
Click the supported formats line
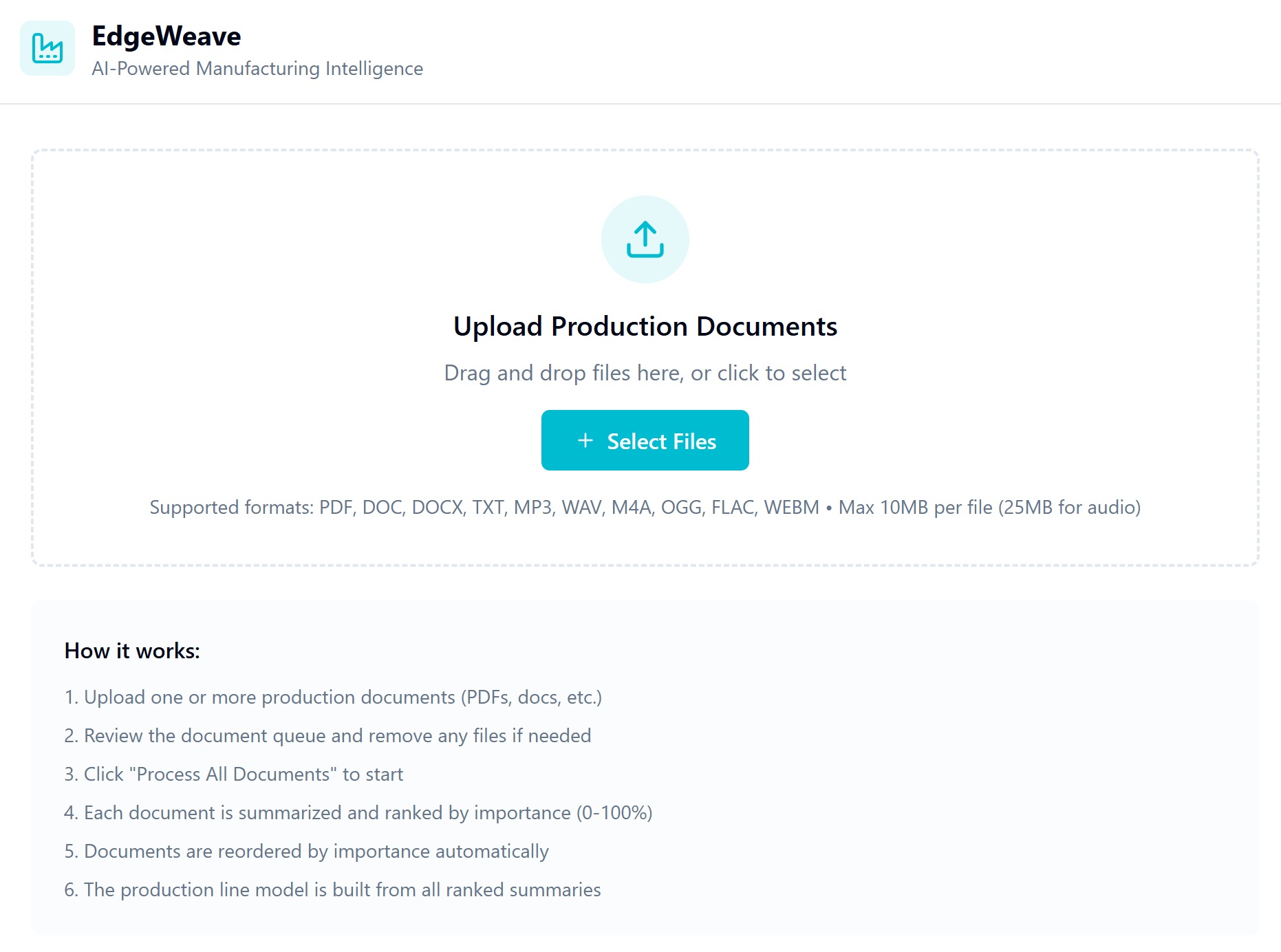pyautogui.click(x=645, y=508)
